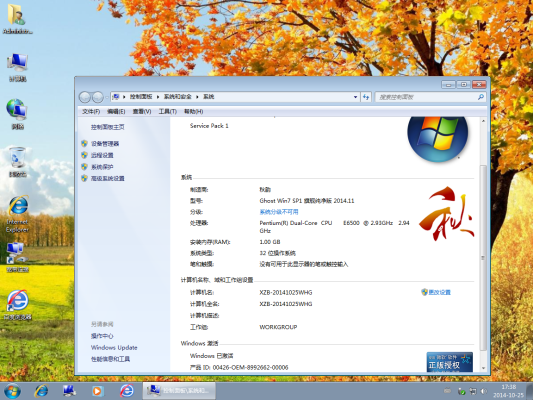Screen dimensions: 533x400
Task: Open the 查看(V) menu
Action: coord(142,111)
